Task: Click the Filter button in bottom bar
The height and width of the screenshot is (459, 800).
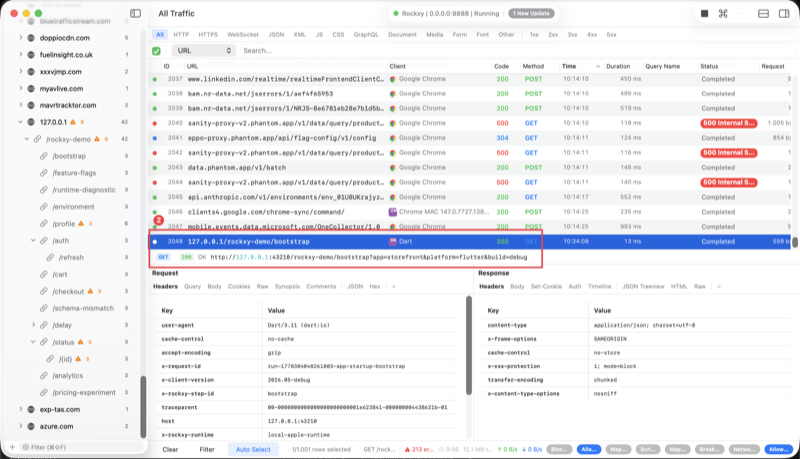Action: point(207,449)
